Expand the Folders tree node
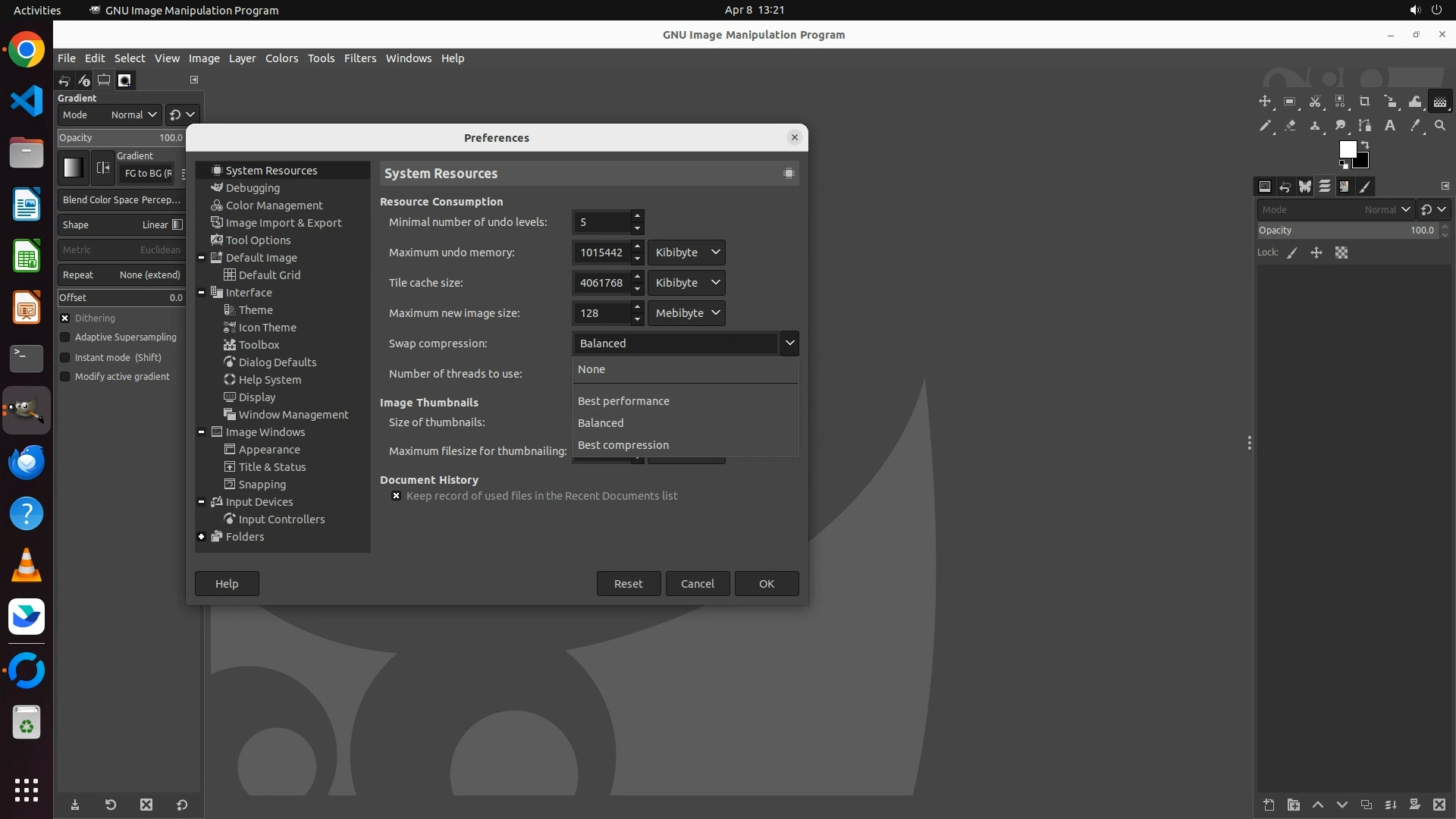 coord(202,537)
